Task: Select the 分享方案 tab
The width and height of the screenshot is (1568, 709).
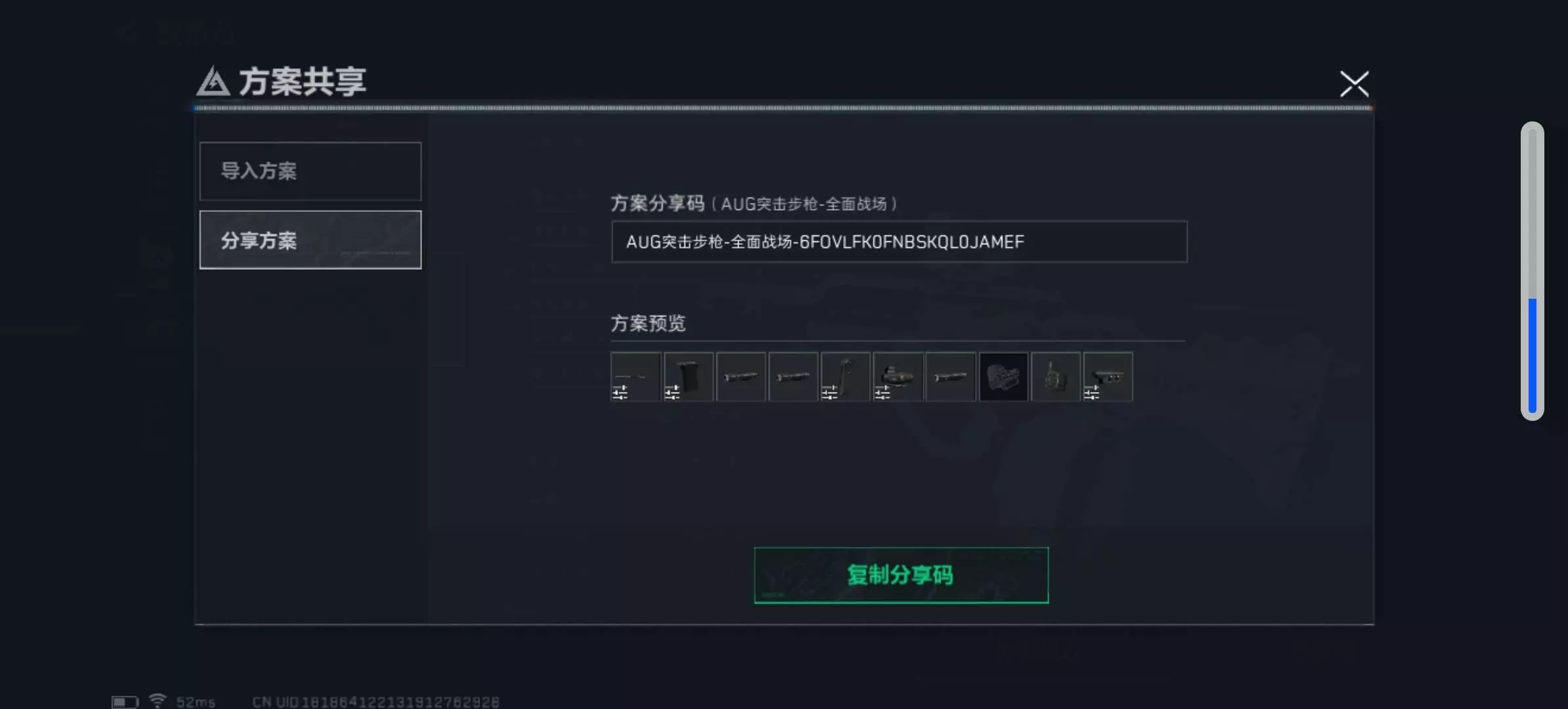Action: coord(311,240)
